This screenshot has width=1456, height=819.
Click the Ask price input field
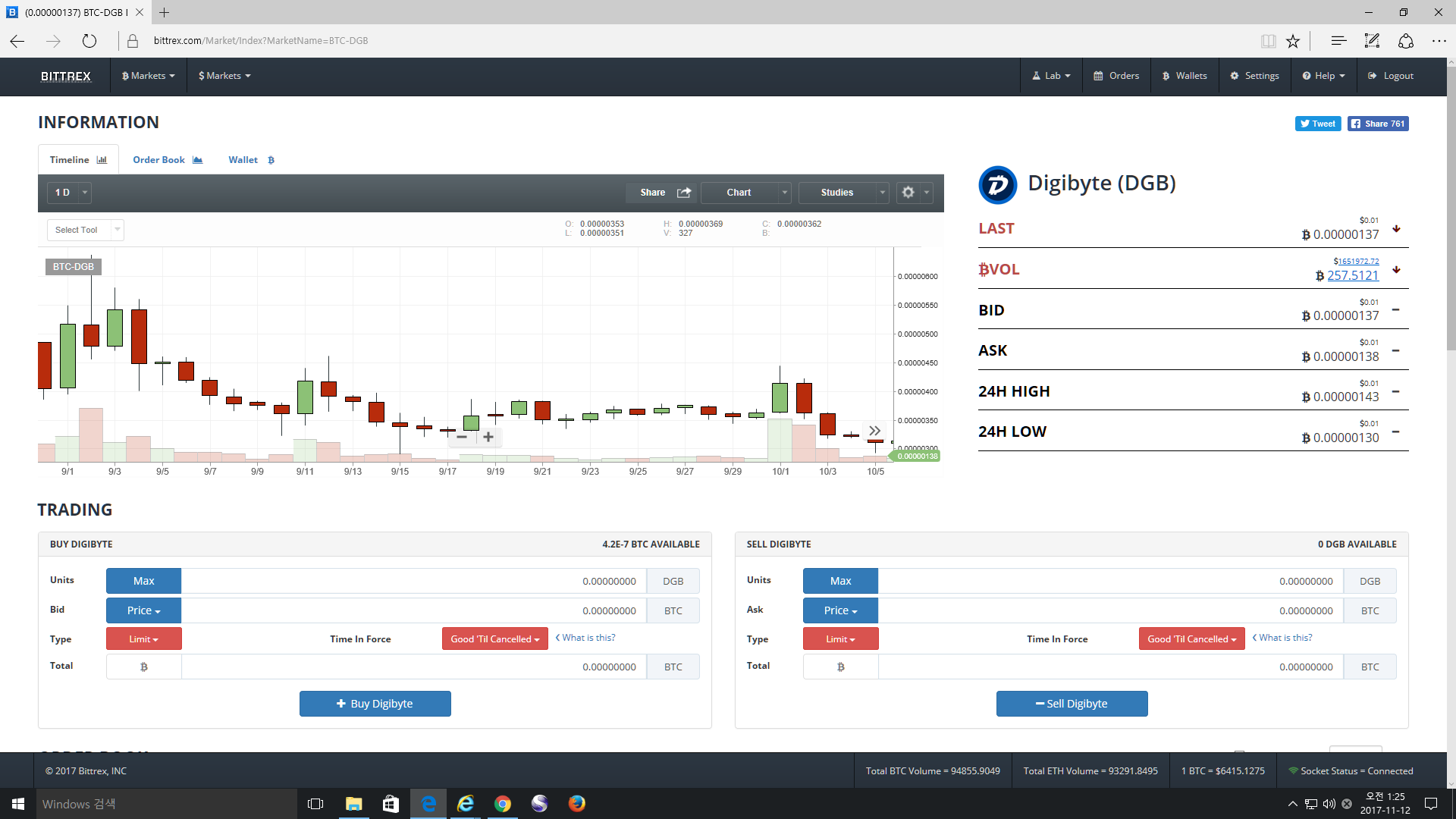pyautogui.click(x=1111, y=610)
